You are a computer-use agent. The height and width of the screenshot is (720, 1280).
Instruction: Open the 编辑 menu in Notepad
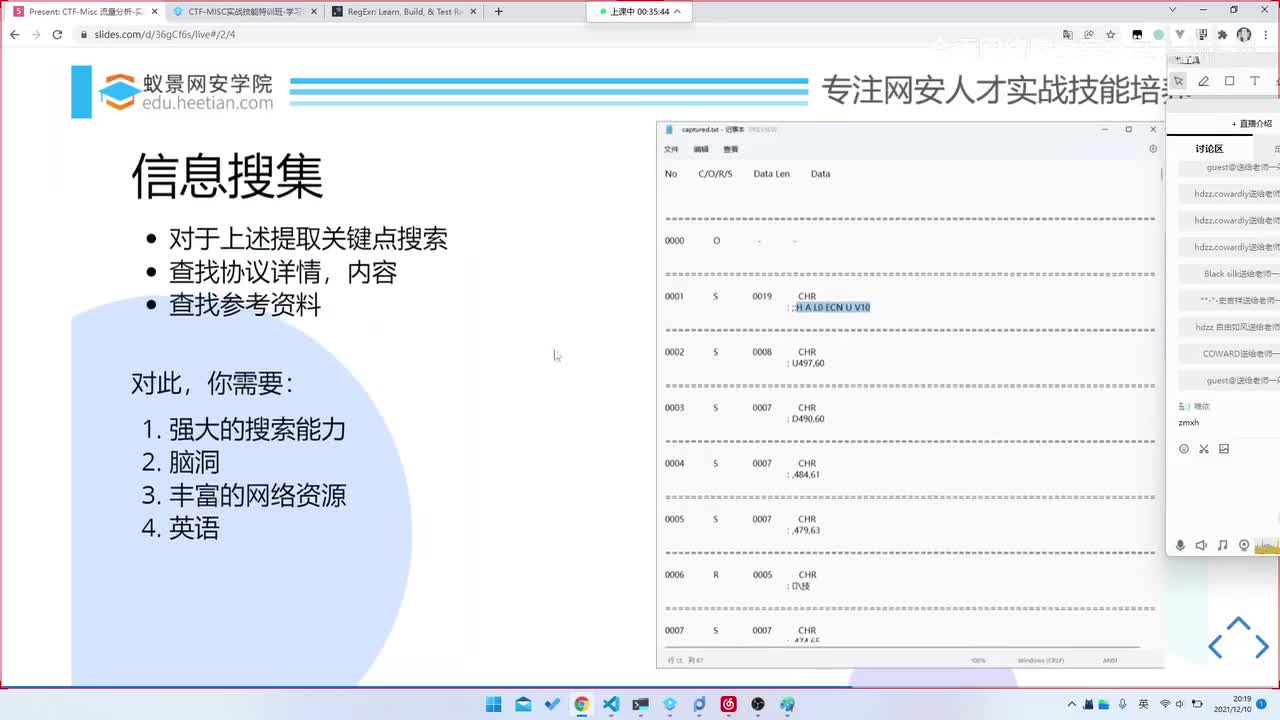click(701, 149)
